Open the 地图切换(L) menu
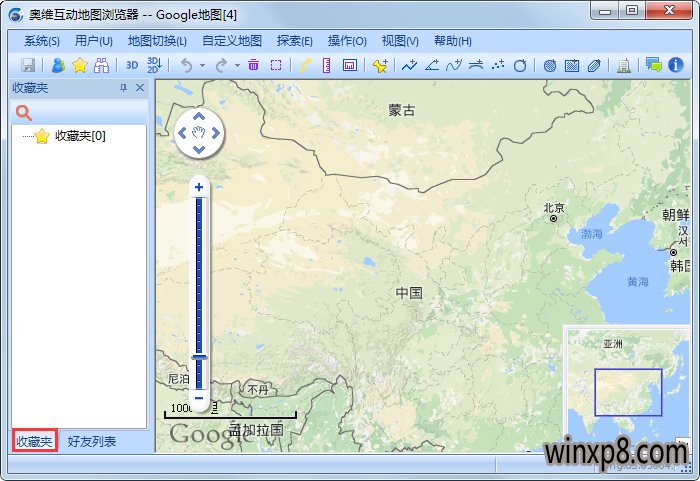 (x=157, y=41)
